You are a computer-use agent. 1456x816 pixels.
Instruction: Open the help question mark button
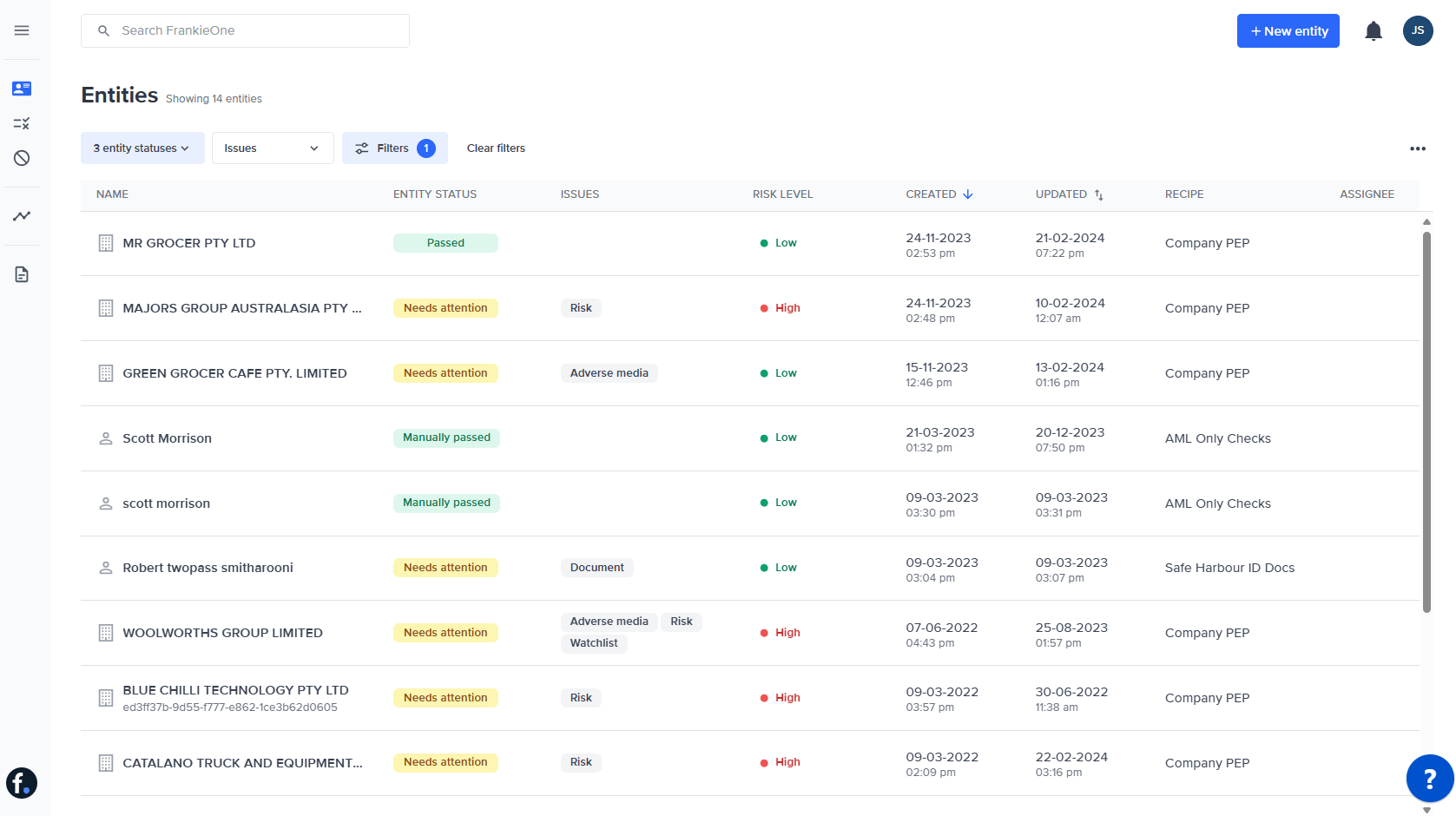coord(1431,779)
